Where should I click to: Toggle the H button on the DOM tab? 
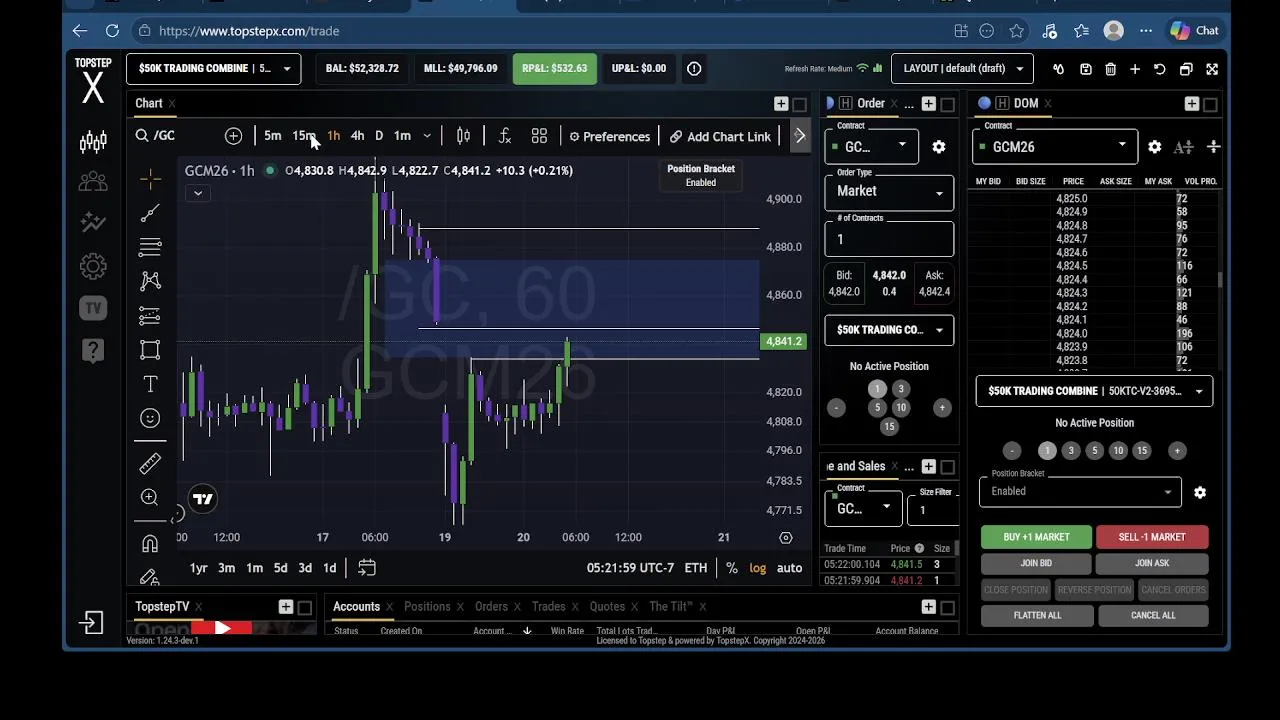click(x=1000, y=103)
